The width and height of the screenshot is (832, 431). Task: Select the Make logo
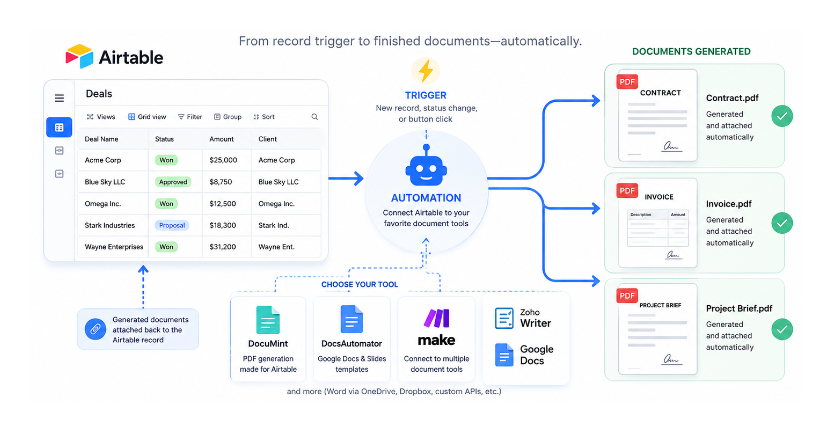[x=436, y=327]
